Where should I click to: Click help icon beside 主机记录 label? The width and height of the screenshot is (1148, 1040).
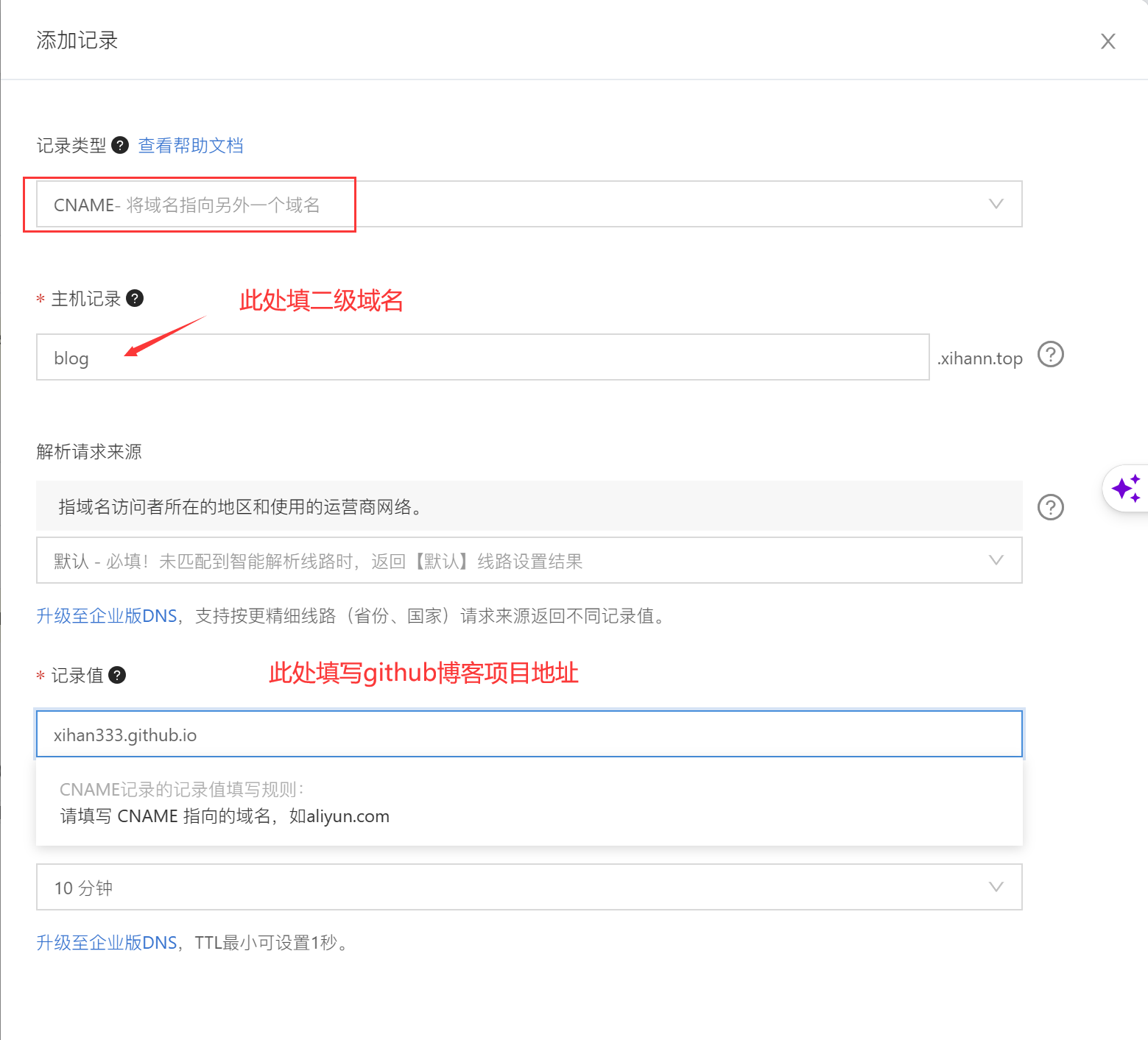[x=135, y=298]
